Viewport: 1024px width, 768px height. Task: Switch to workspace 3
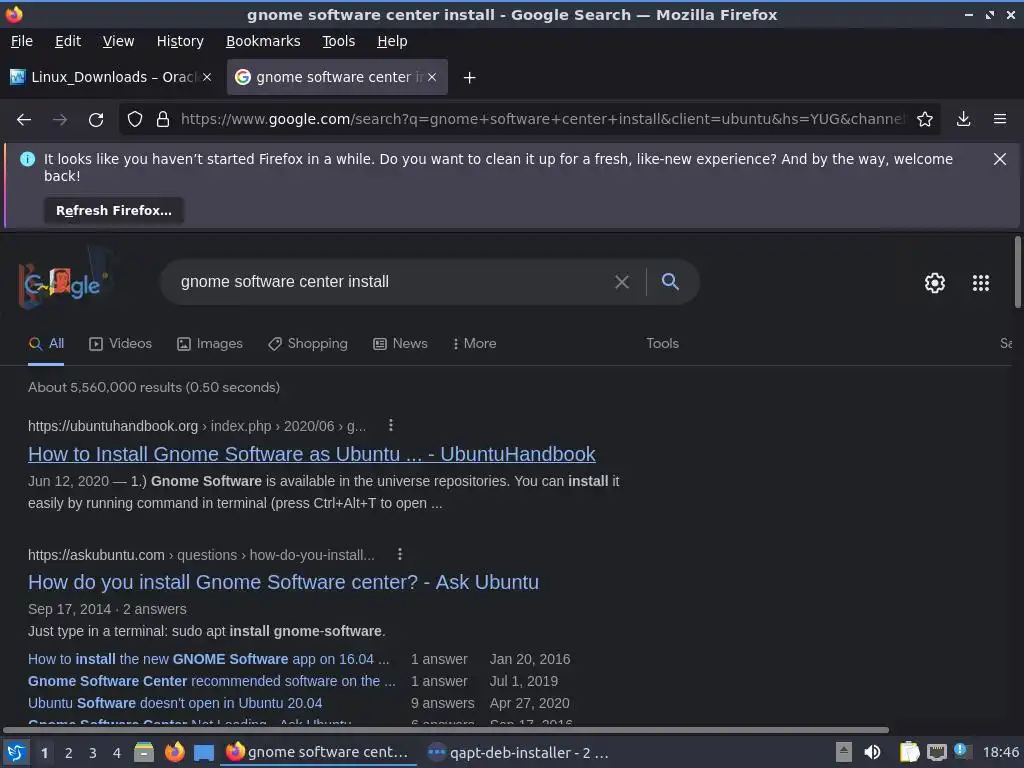point(93,753)
